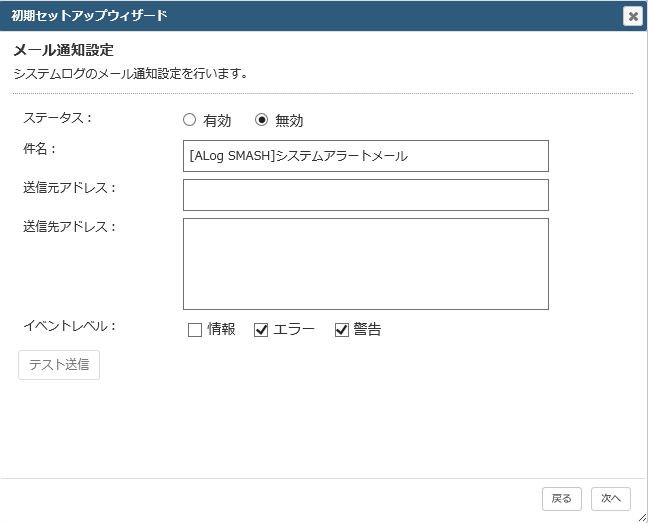Click the エラー checkbox label
Viewport: 648px width, 523px height.
point(294,329)
